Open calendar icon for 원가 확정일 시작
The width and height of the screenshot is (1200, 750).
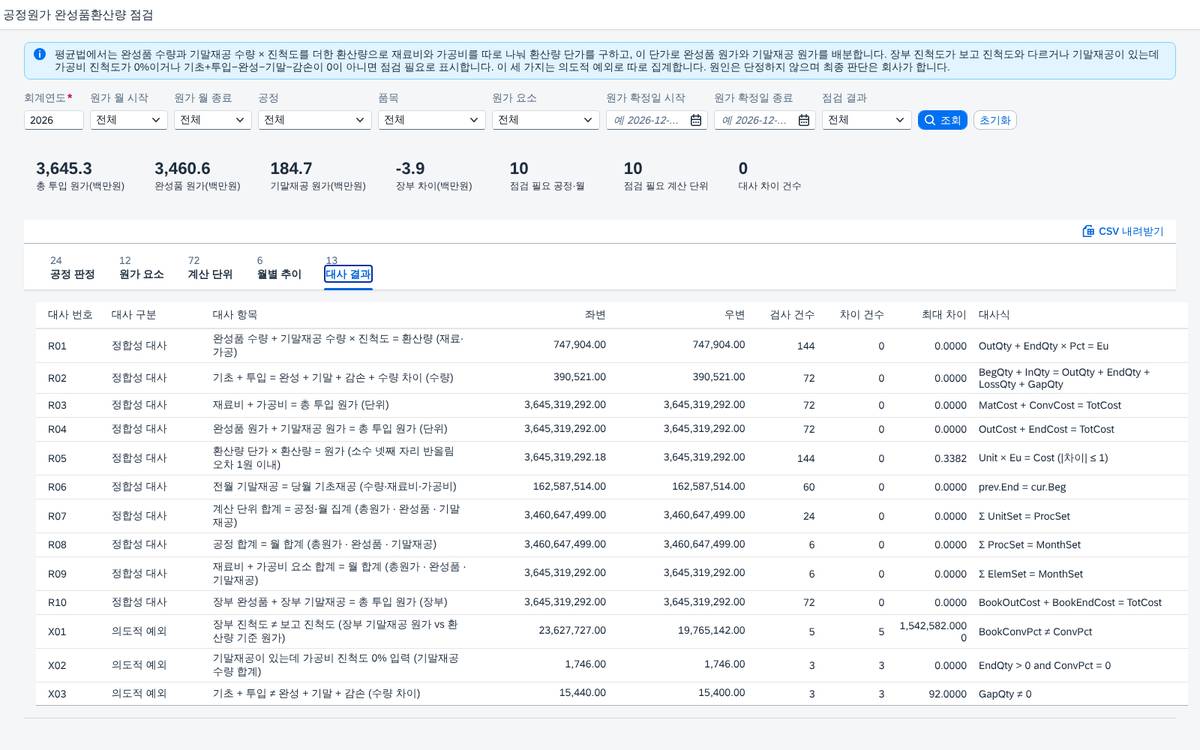tap(695, 120)
